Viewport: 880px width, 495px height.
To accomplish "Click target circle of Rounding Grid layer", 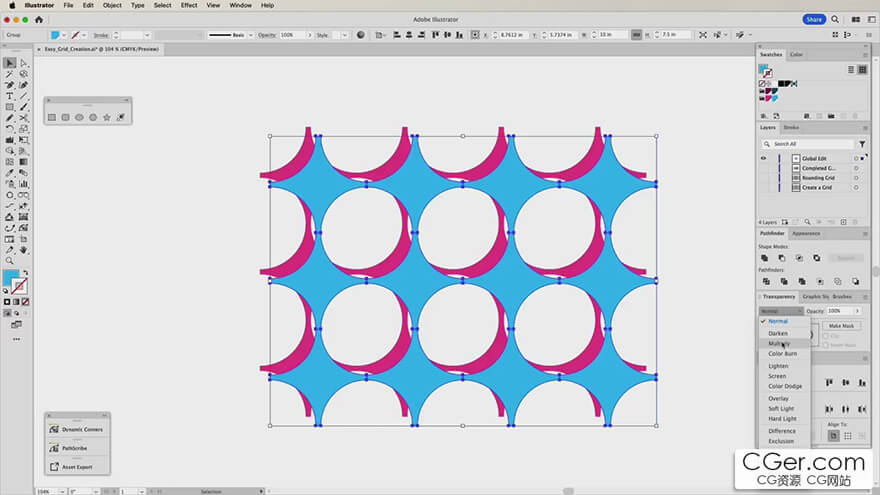I will point(856,178).
